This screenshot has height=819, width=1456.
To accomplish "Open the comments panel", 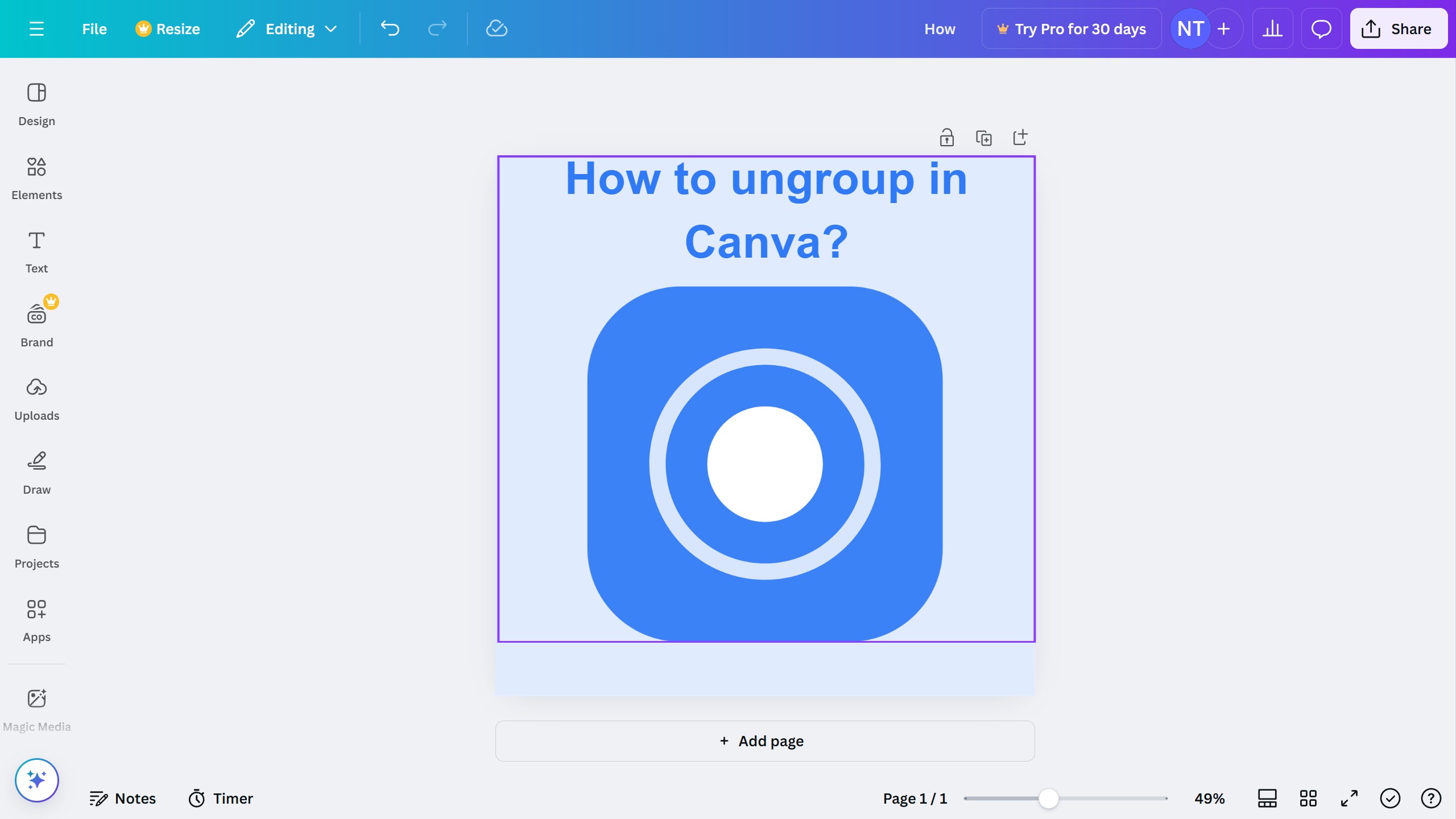I will coord(1321,28).
